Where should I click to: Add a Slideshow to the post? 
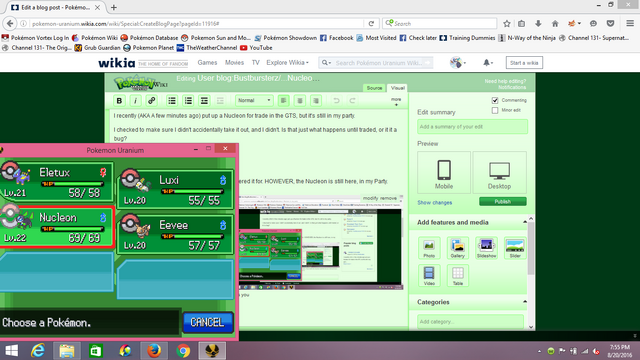pyautogui.click(x=486, y=248)
